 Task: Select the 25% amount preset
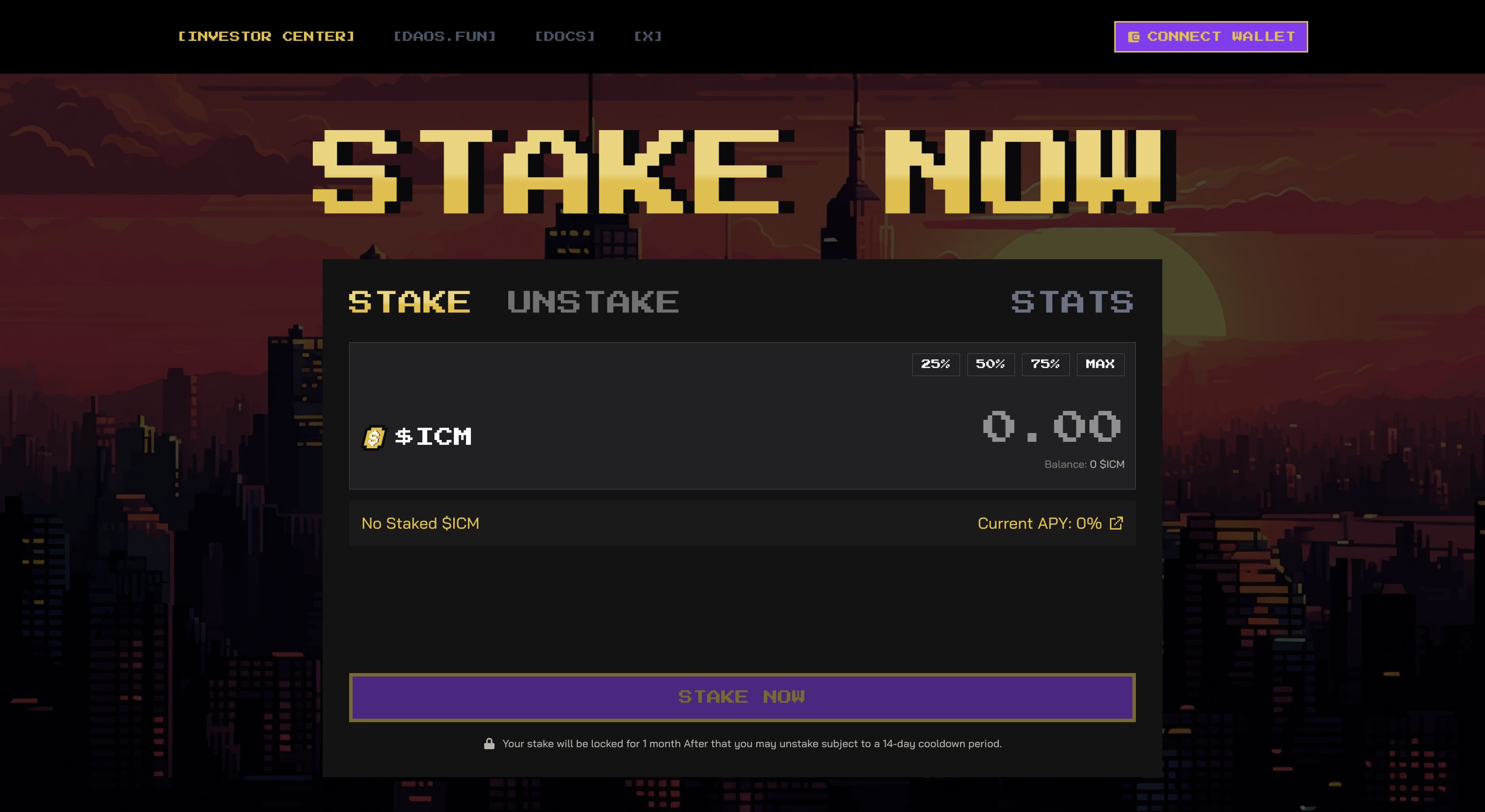tap(935, 364)
